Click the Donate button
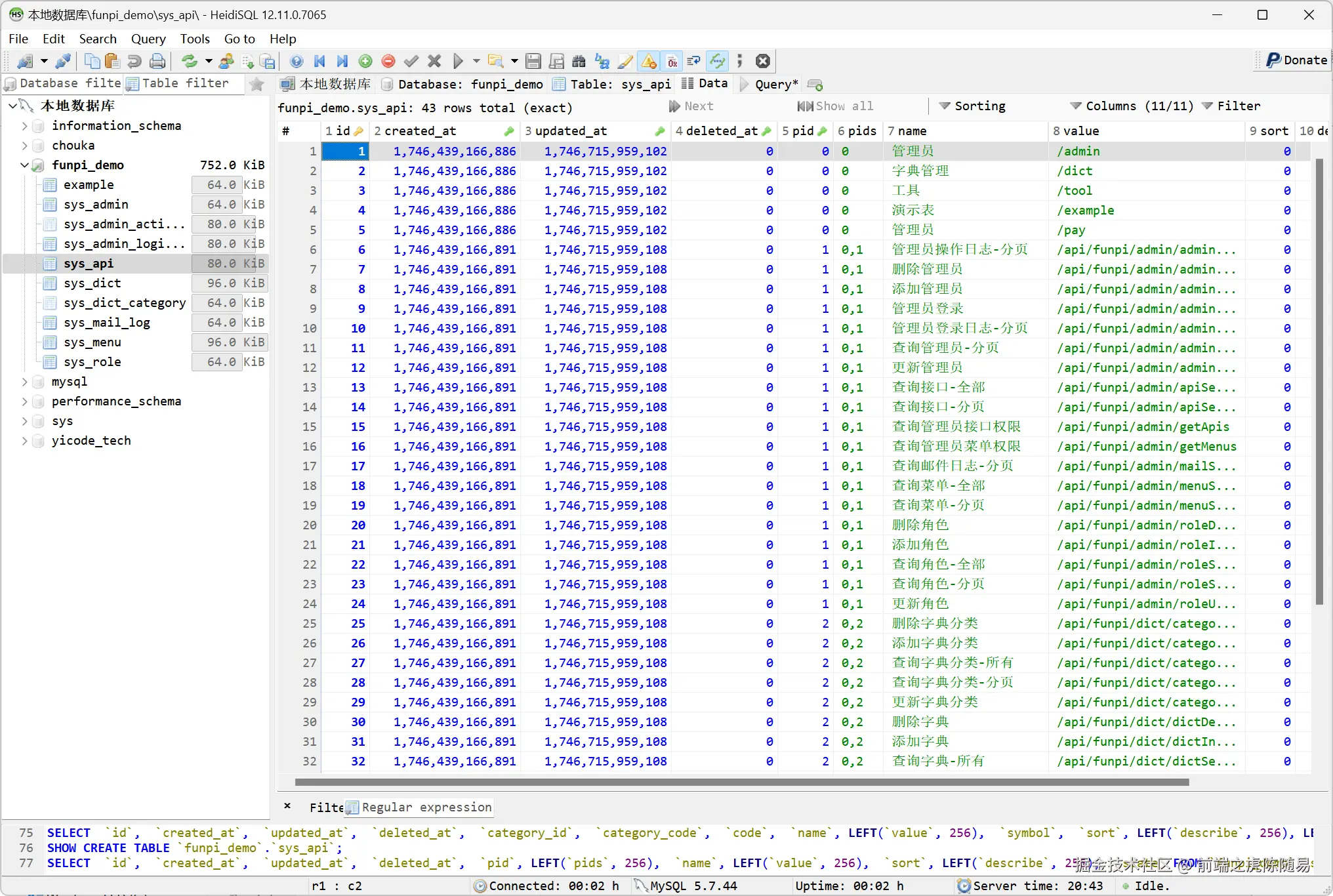The width and height of the screenshot is (1333, 896). tap(1296, 60)
